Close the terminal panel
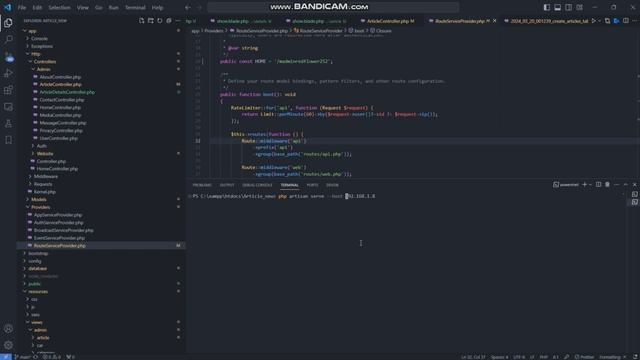This screenshot has width=640, height=360. [635, 185]
